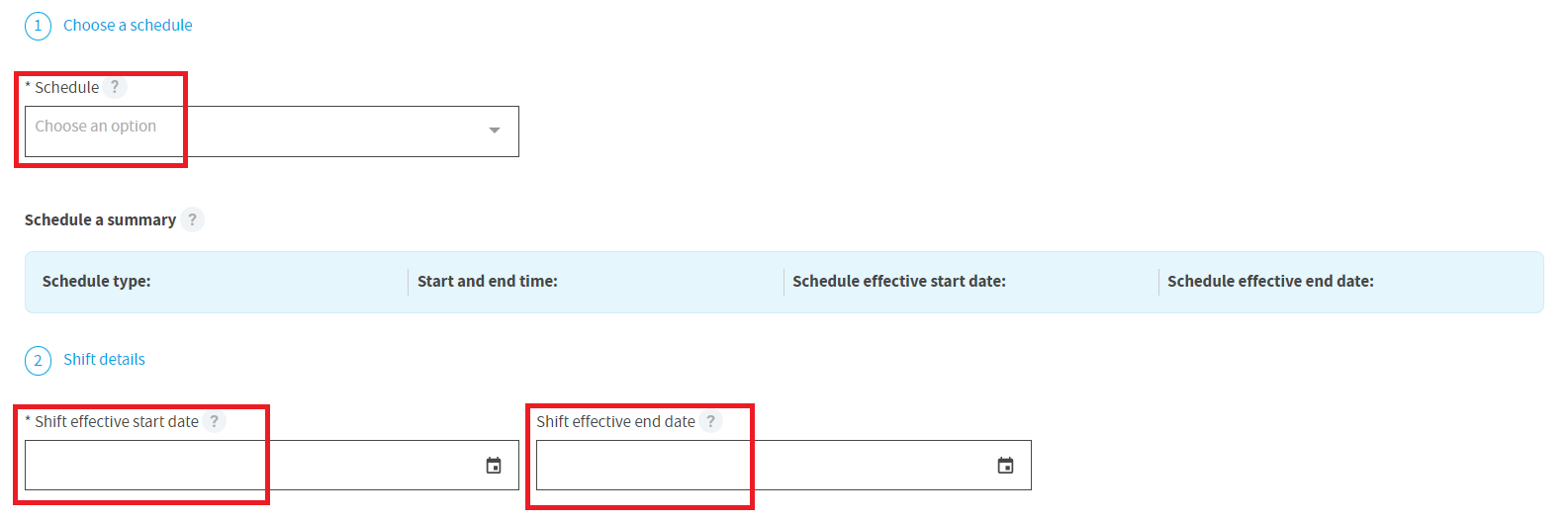The height and width of the screenshot is (520, 1568).
Task: Focus the Shift effective start date field
Action: 272,465
